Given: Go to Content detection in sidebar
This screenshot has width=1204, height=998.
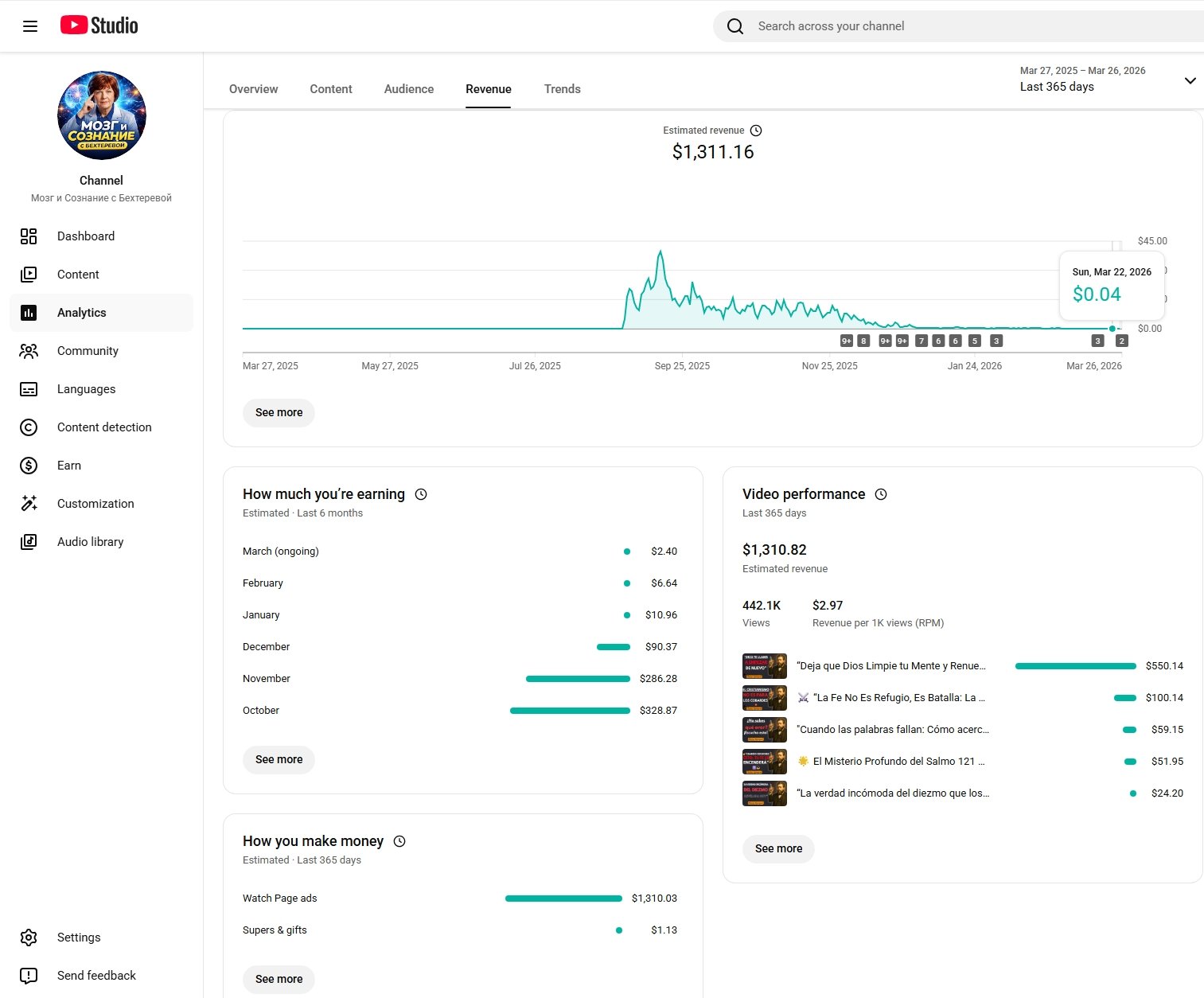Looking at the screenshot, I should click(104, 427).
